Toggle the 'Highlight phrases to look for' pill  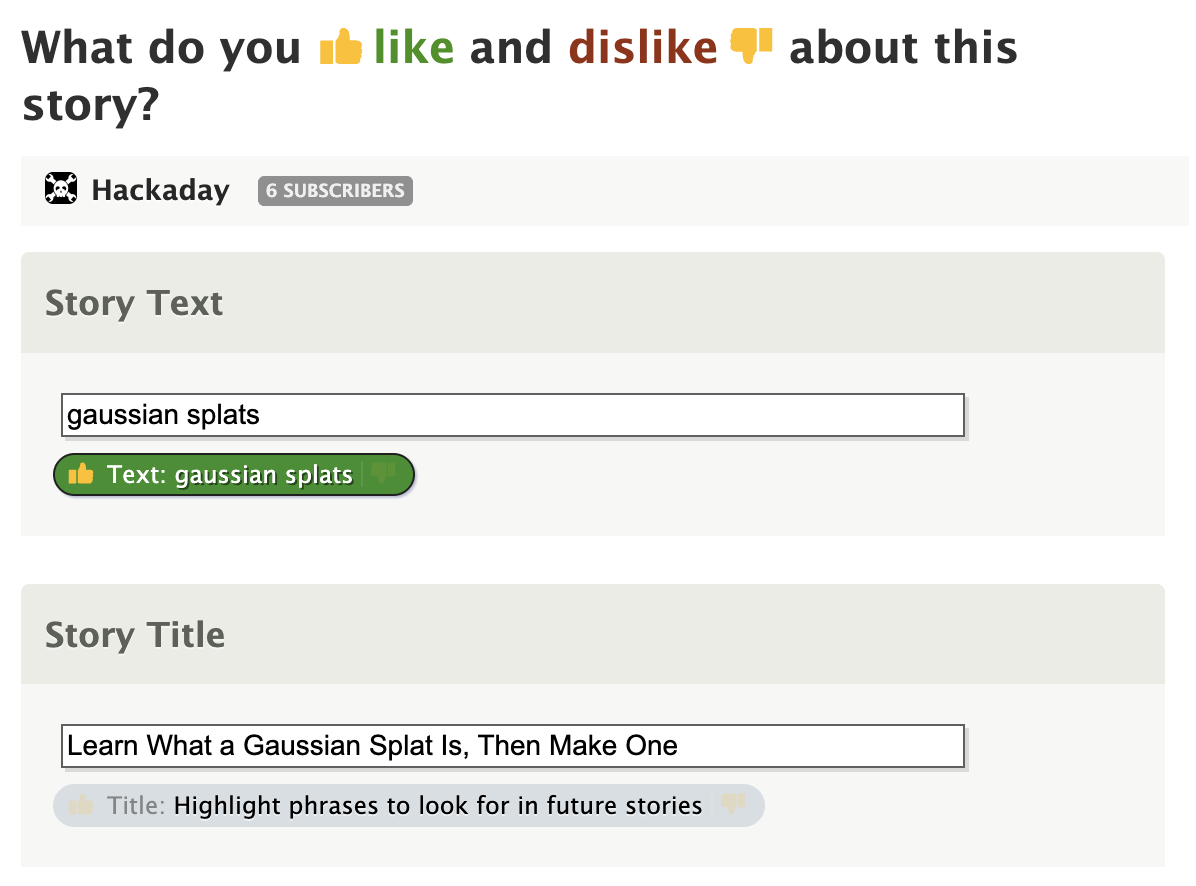438,805
